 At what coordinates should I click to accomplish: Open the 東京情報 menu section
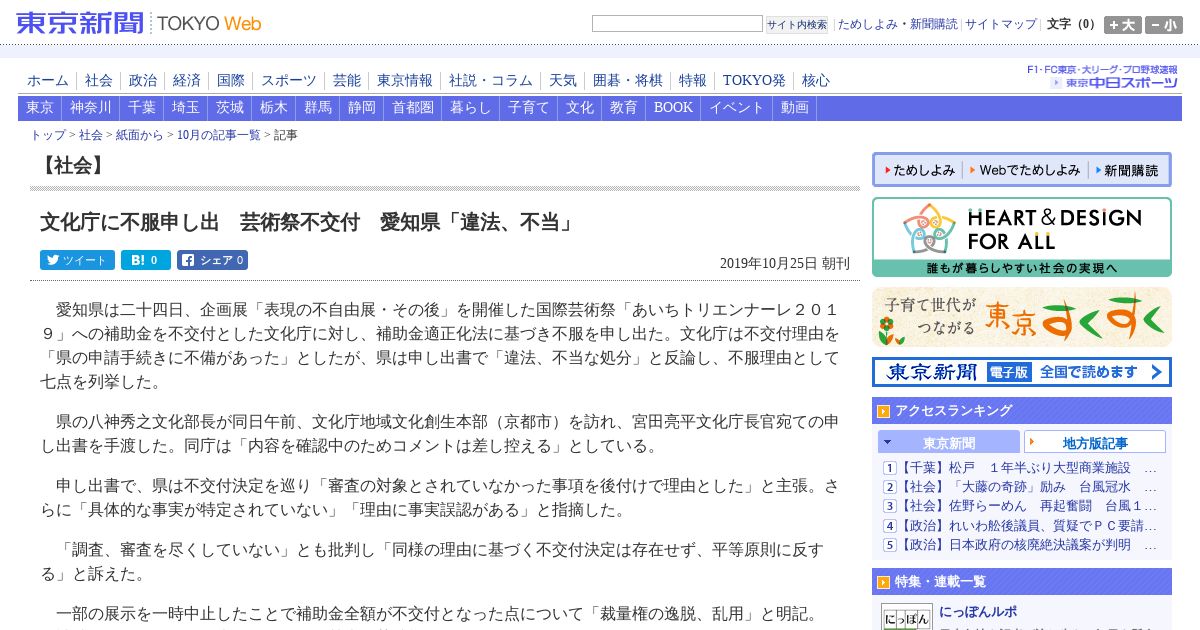405,80
